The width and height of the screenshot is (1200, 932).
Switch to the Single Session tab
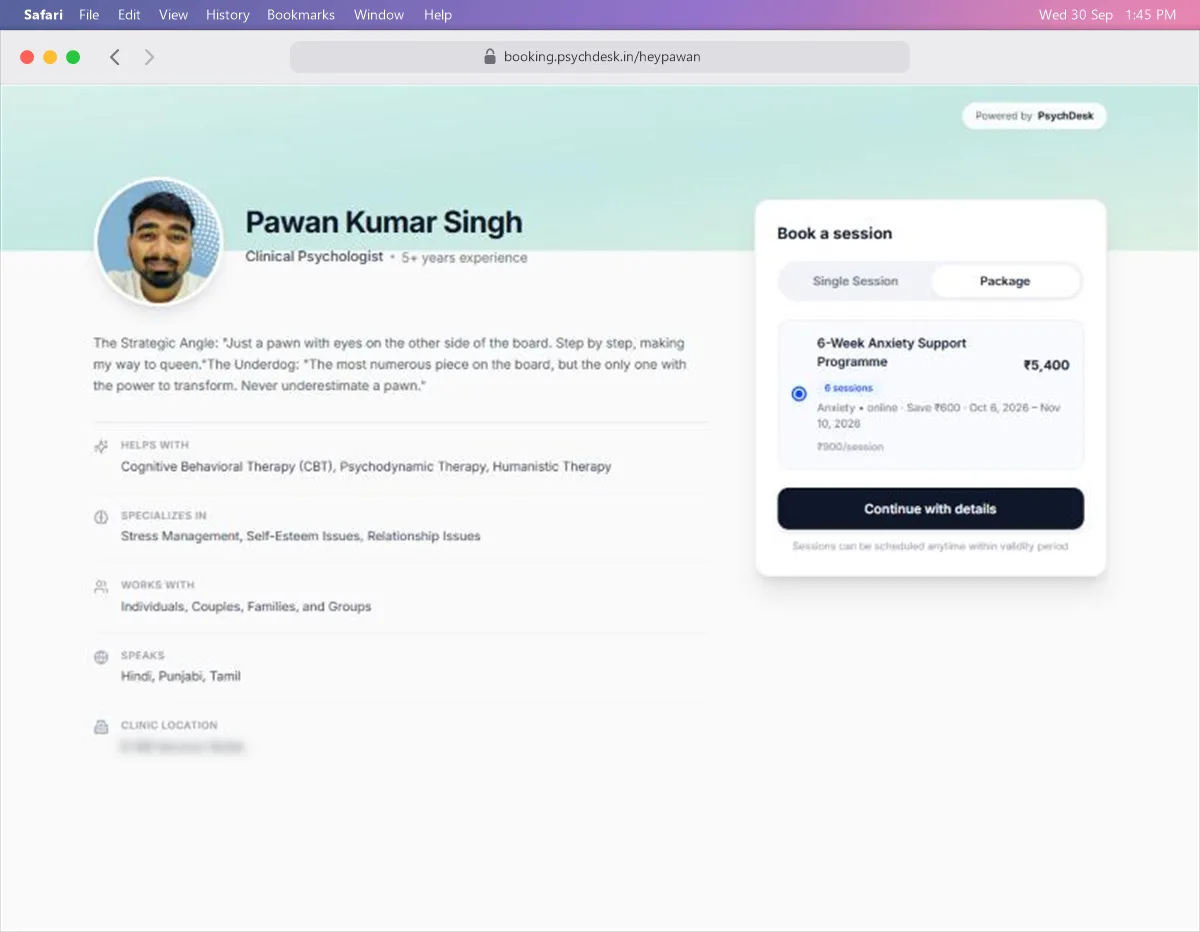(x=855, y=281)
